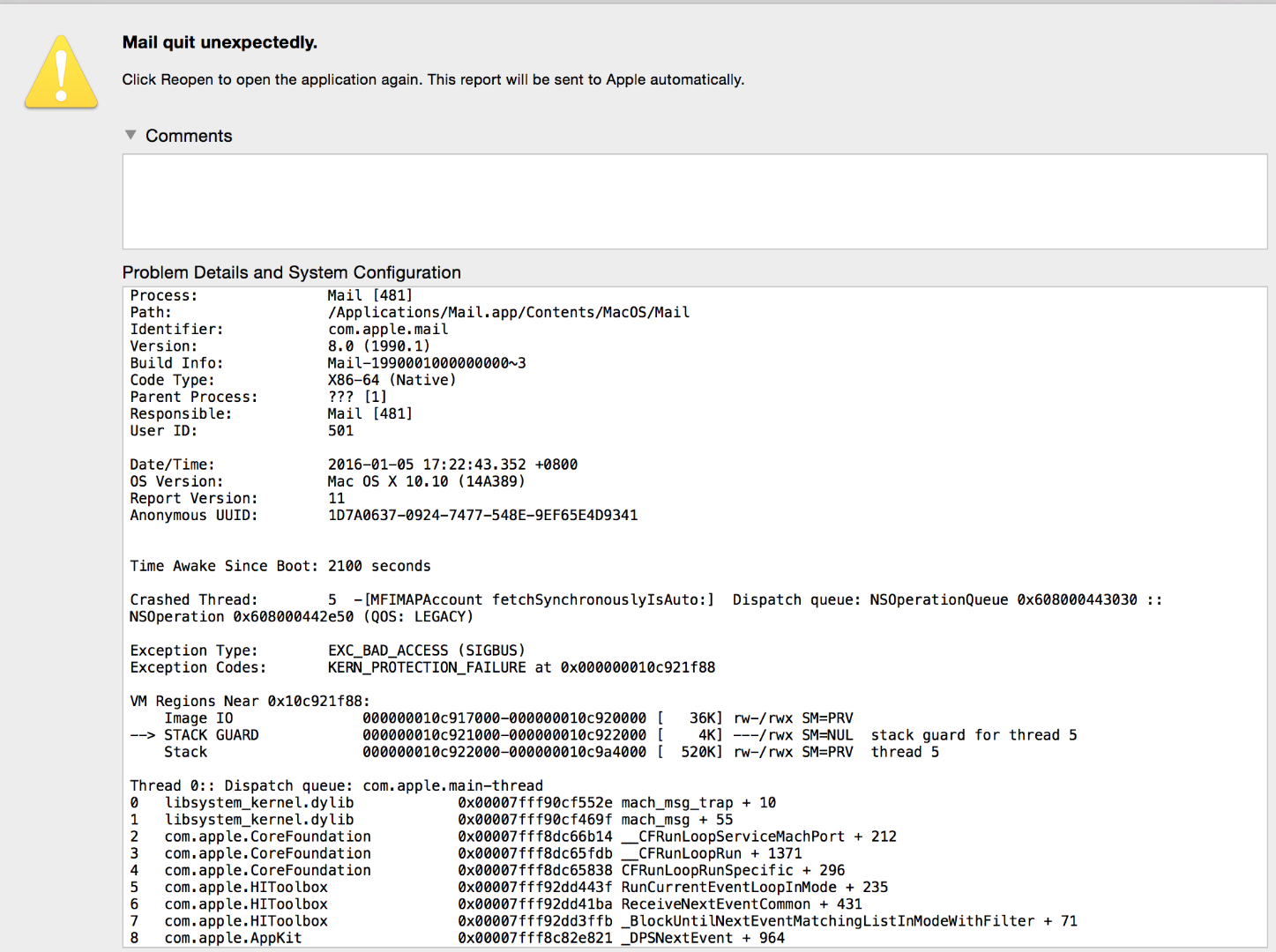Click the identifier "com.apple.mail"
The image size is (1276, 952).
click(388, 329)
